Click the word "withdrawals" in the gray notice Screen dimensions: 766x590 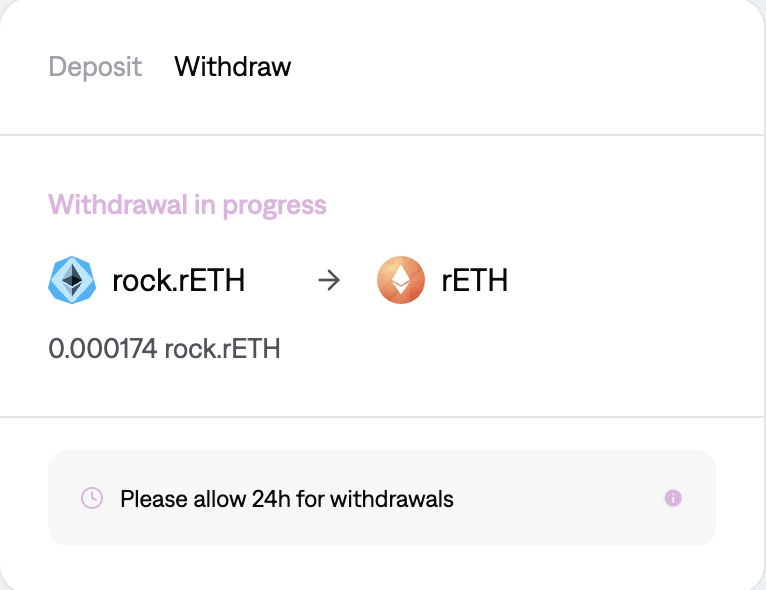pos(392,498)
